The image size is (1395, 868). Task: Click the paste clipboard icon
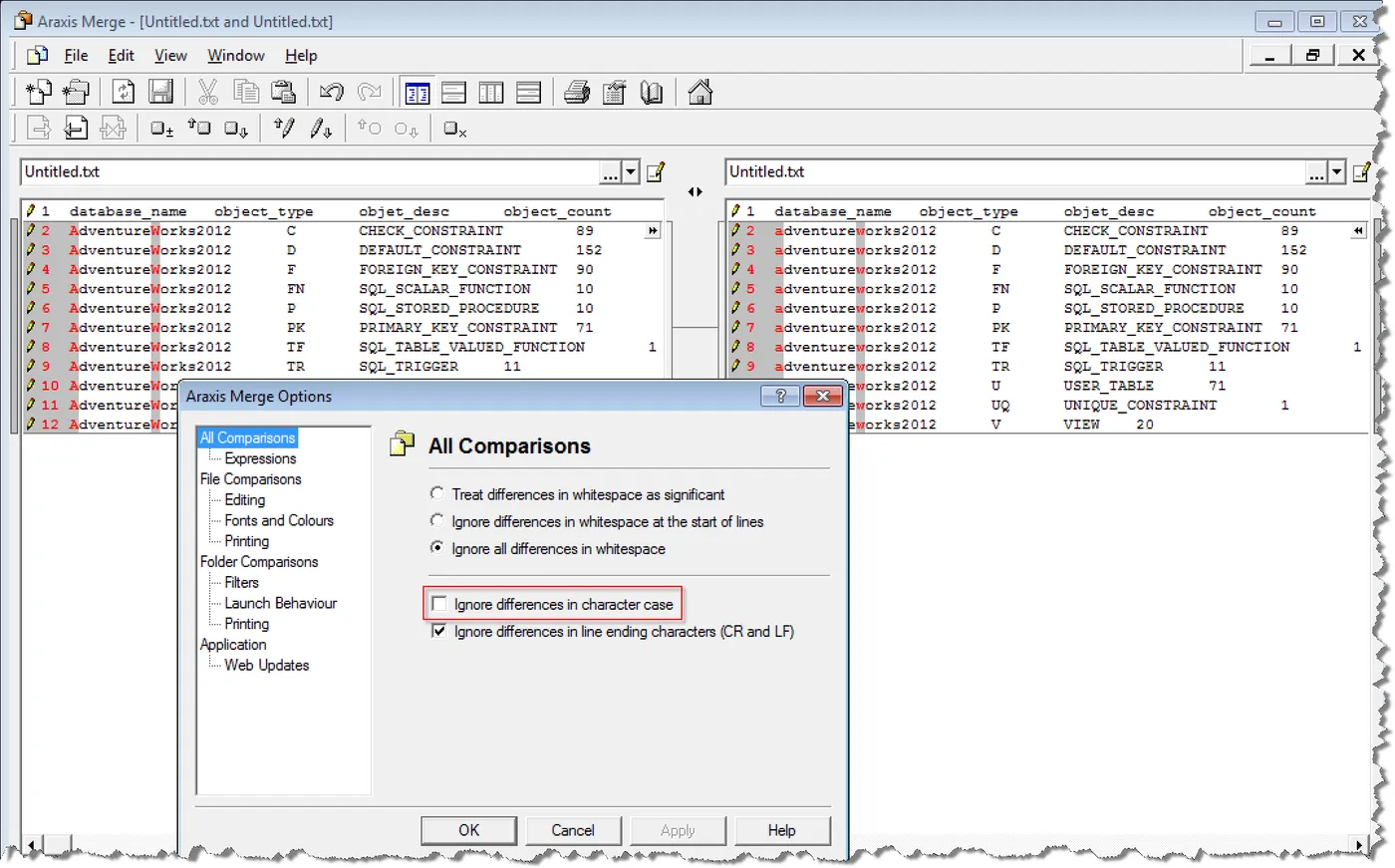(x=284, y=93)
